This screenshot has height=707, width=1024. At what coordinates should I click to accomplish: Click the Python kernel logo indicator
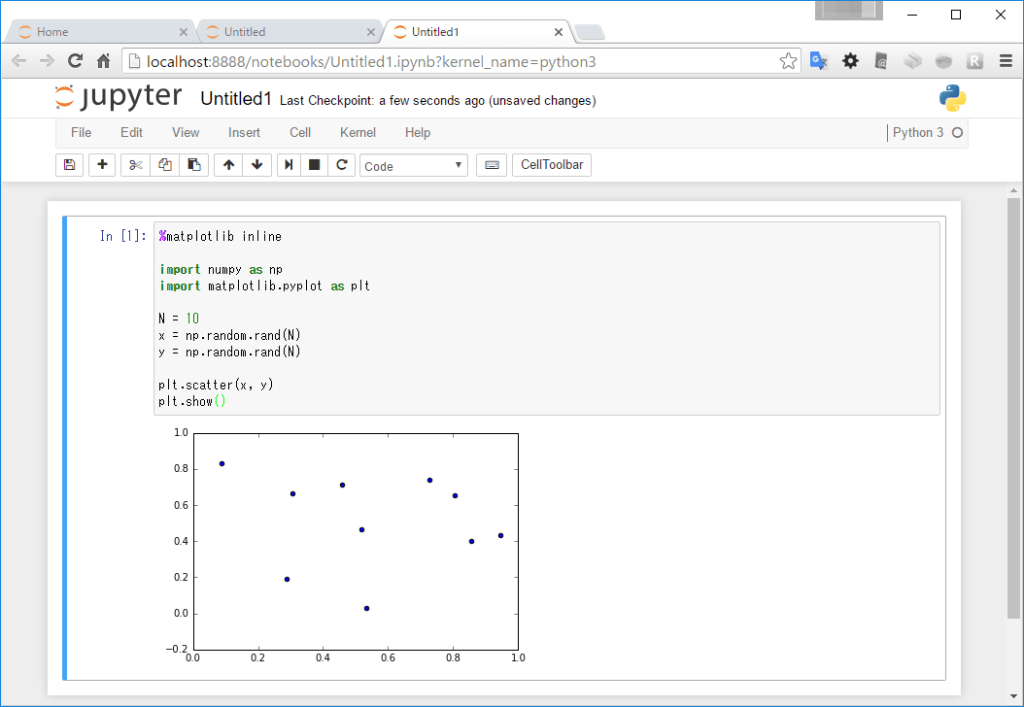tap(951, 97)
